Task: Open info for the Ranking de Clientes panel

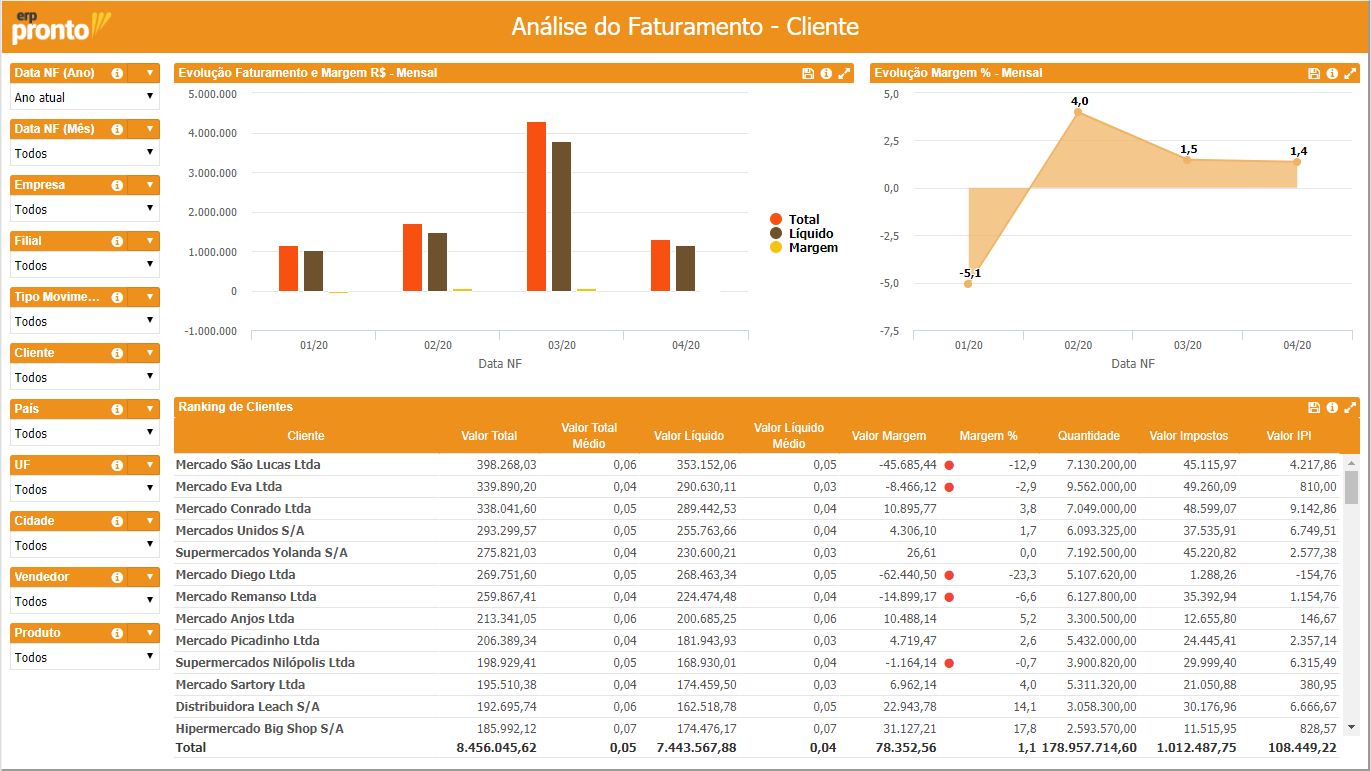Action: [1332, 408]
